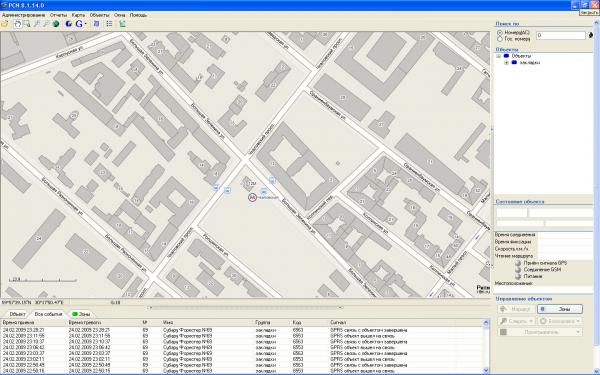Select the Гос. номер search radio button

pyautogui.click(x=499, y=39)
